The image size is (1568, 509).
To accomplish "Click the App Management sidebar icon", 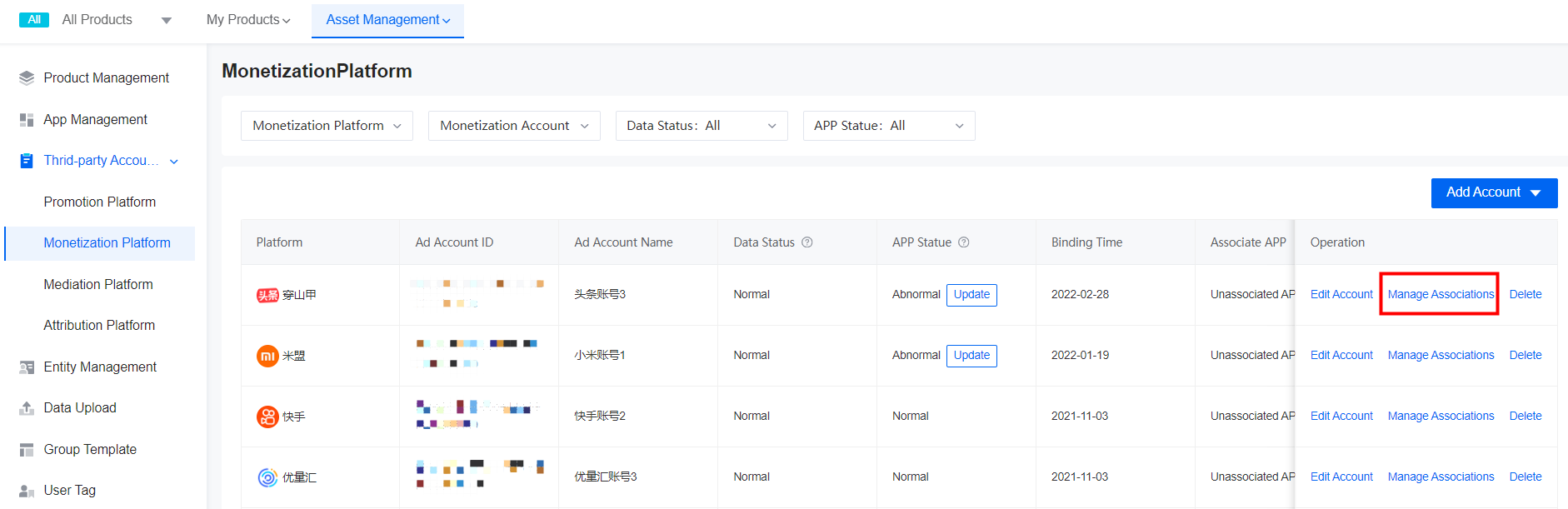I will [27, 120].
